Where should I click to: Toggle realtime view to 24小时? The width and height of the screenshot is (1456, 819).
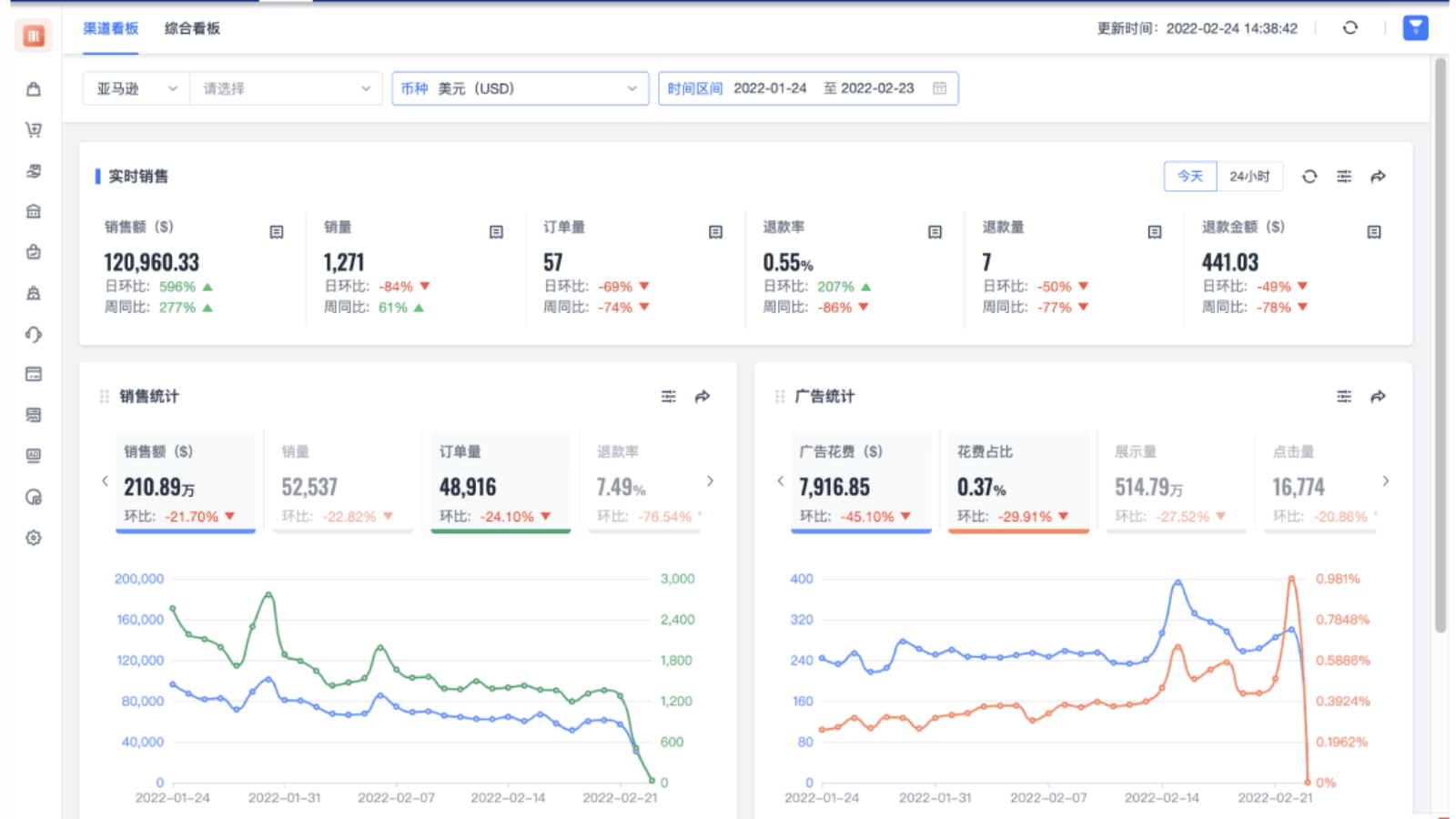click(1249, 177)
